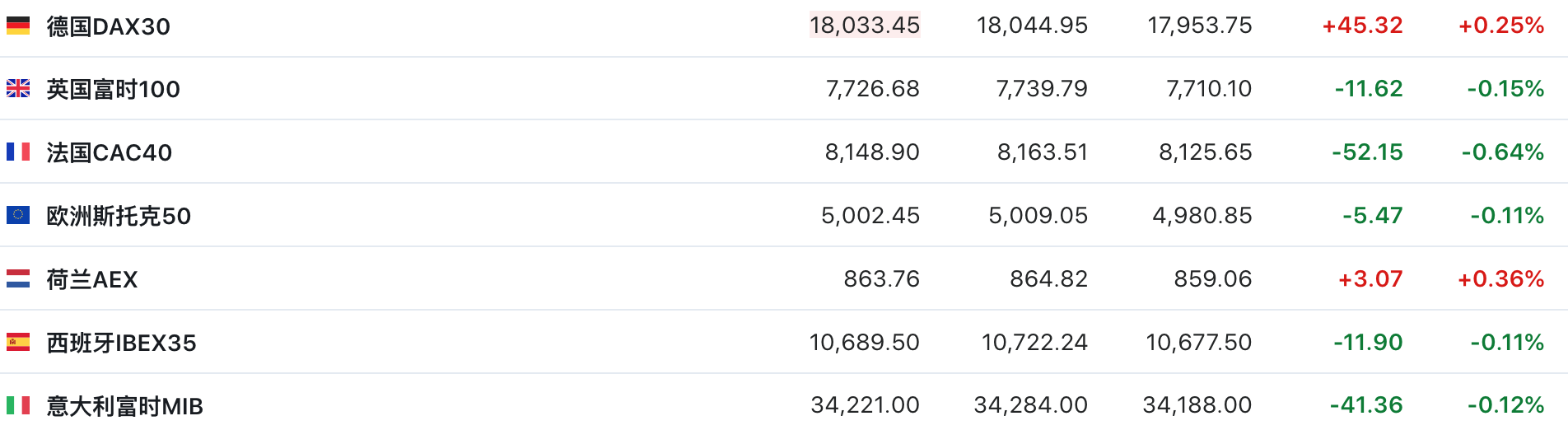Screen dimensions: 1568x430
Task: Open the 英国富时100 index link
Action: click(x=114, y=90)
